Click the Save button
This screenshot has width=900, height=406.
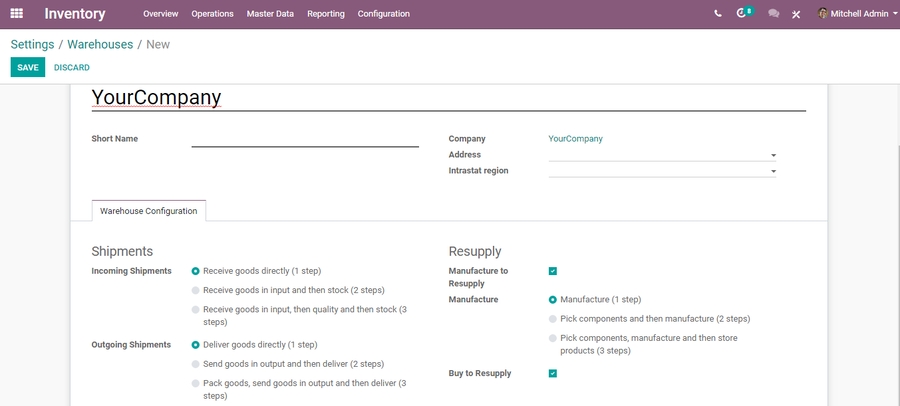[x=28, y=67]
